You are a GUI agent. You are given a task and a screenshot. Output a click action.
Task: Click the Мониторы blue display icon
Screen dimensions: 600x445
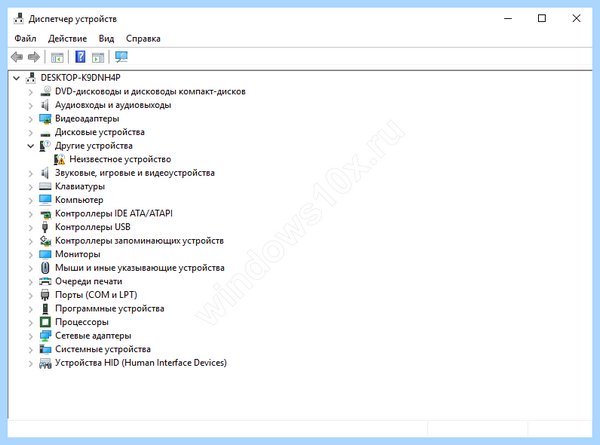pyautogui.click(x=45, y=254)
